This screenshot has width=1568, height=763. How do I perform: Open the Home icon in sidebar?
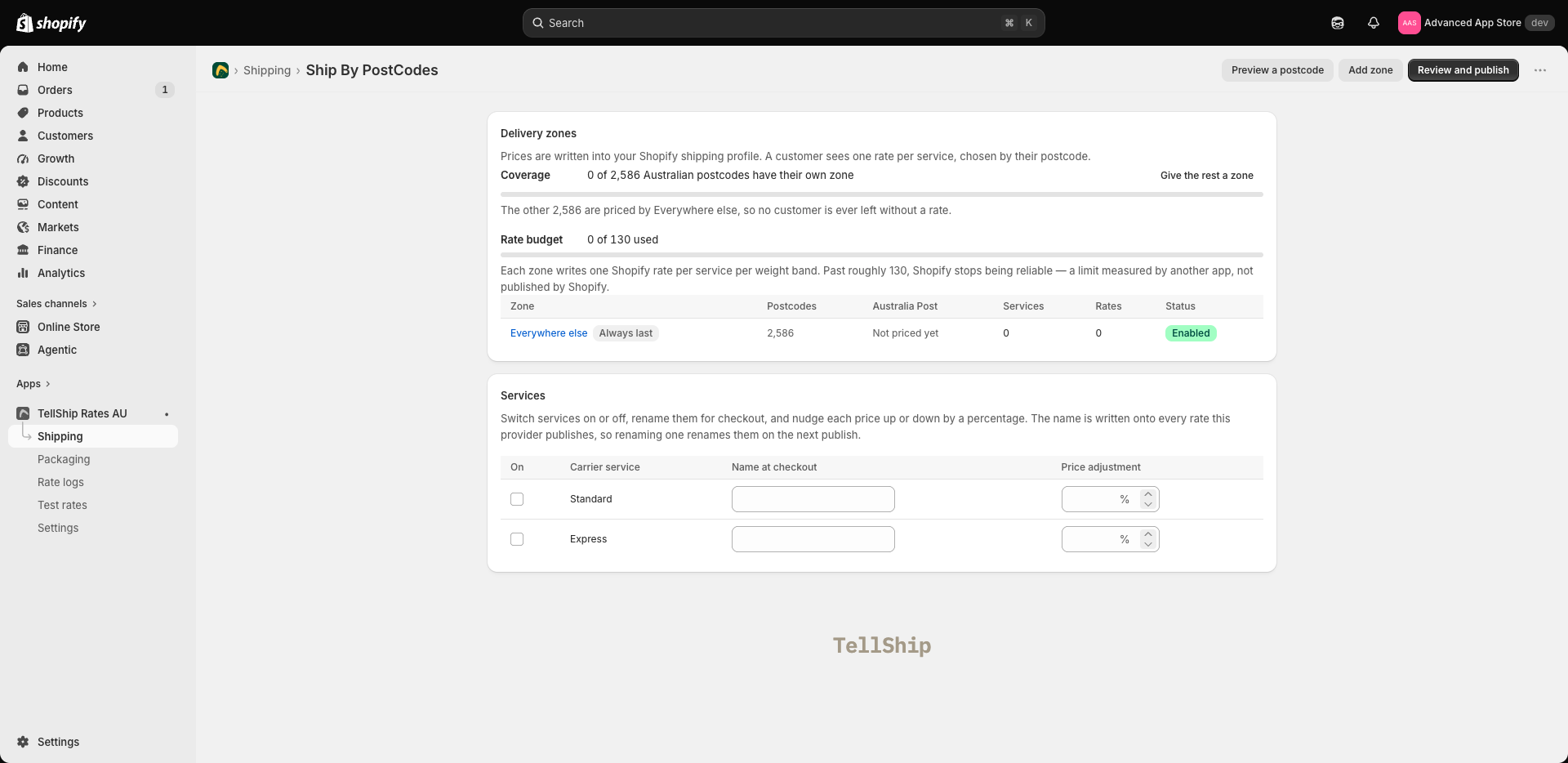click(x=23, y=67)
